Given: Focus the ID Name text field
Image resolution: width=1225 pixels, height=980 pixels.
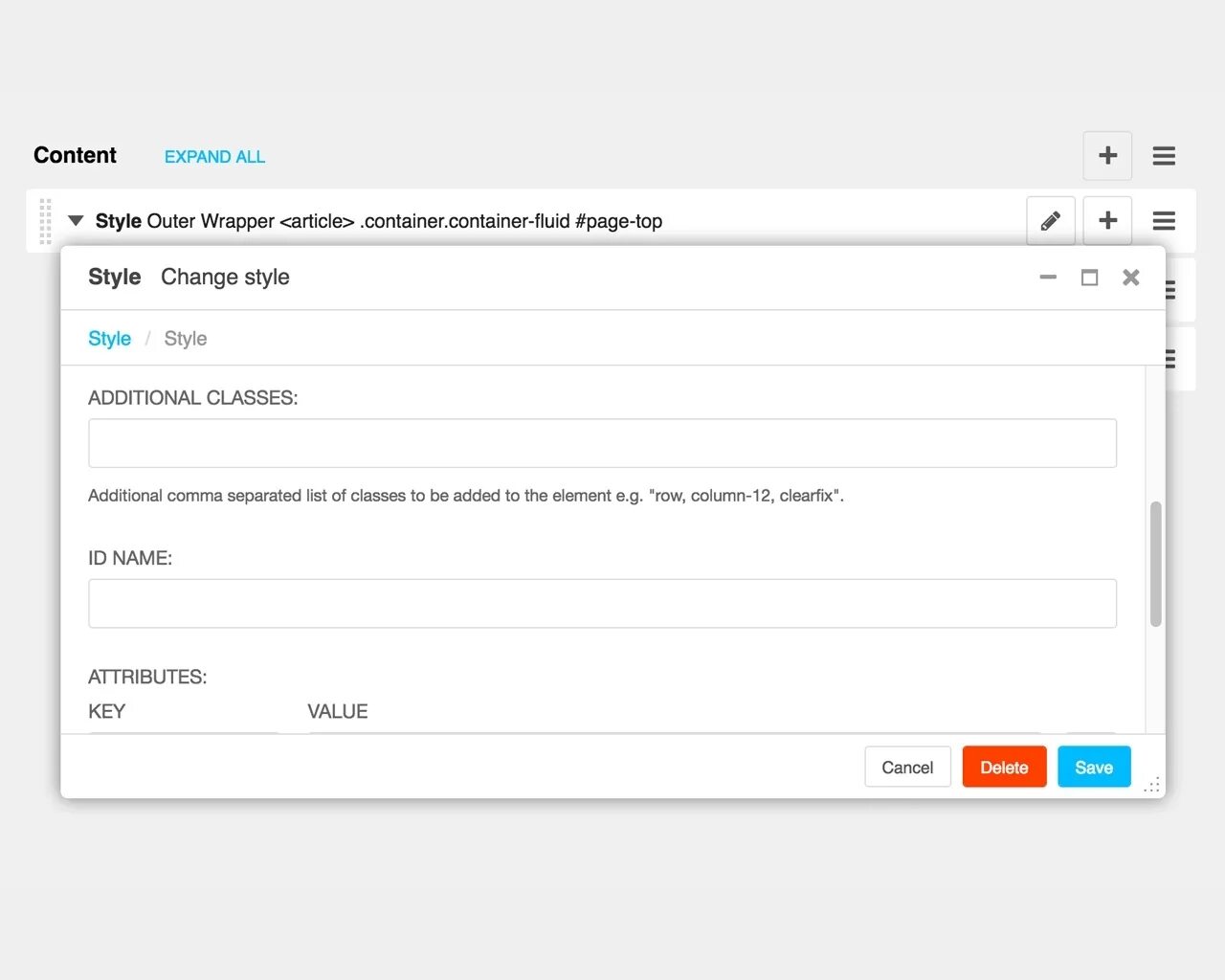Looking at the screenshot, I should click(602, 604).
